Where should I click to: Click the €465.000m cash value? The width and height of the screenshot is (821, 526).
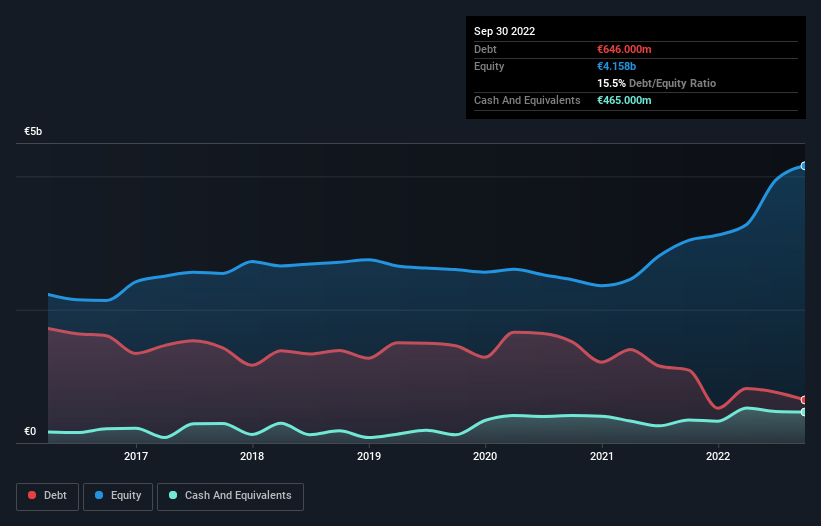(x=624, y=100)
